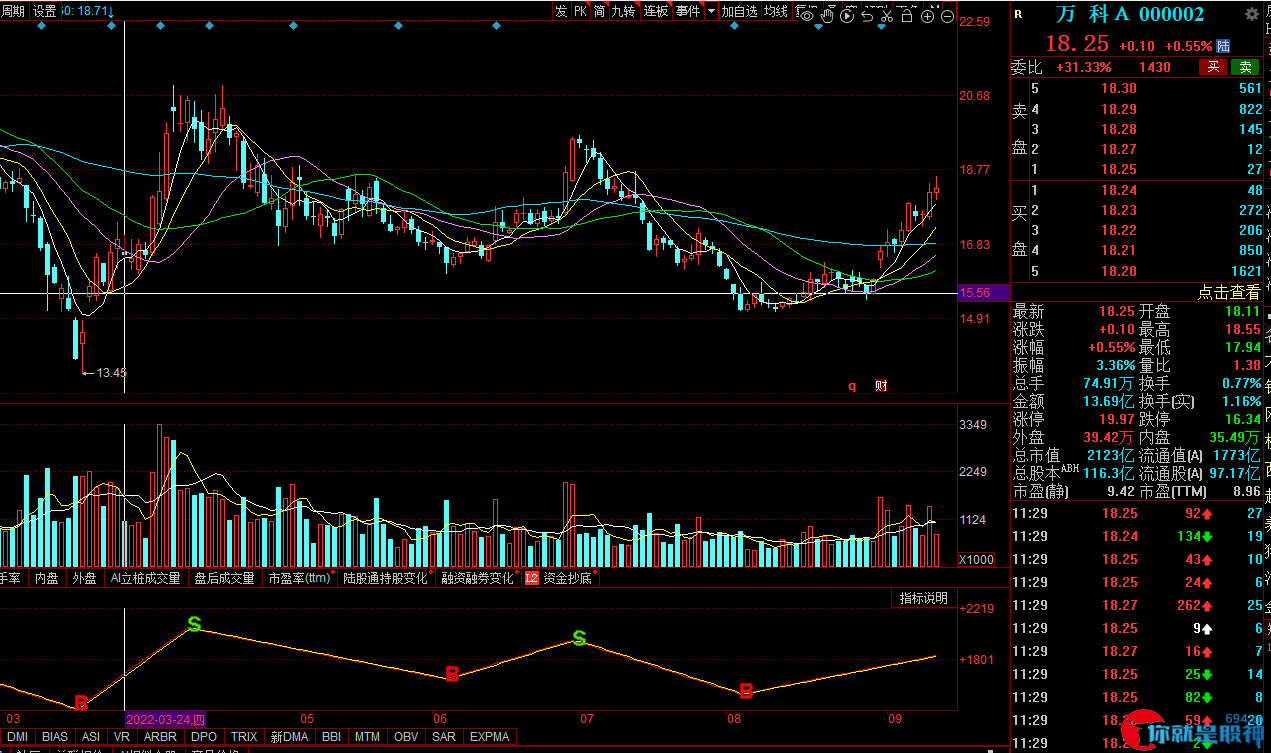This screenshot has width=1271, height=753.
Task: Click sell level 5 price 18.30
Action: [x=1119, y=88]
